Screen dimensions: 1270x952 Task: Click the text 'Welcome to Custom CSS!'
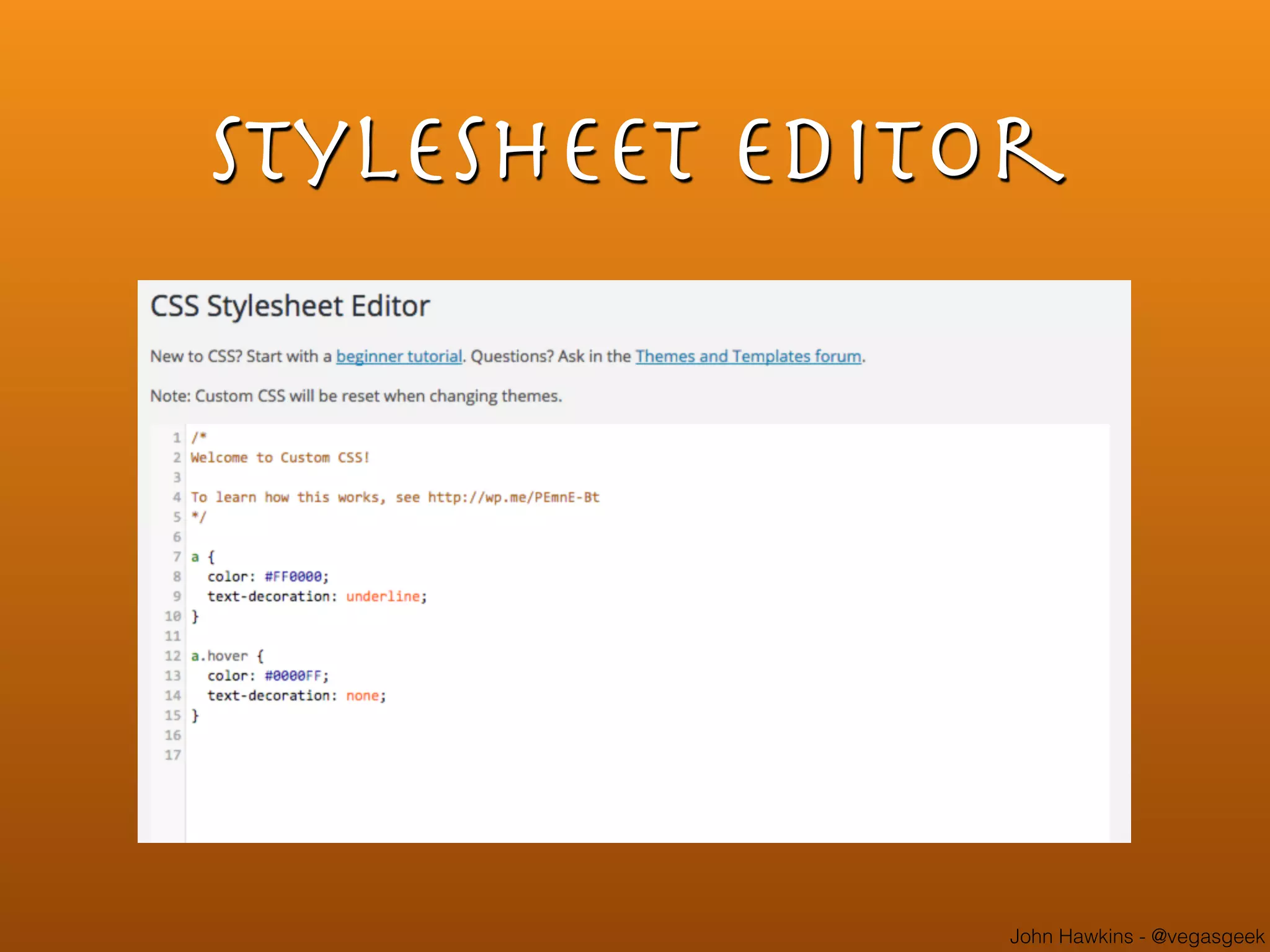(x=280, y=457)
